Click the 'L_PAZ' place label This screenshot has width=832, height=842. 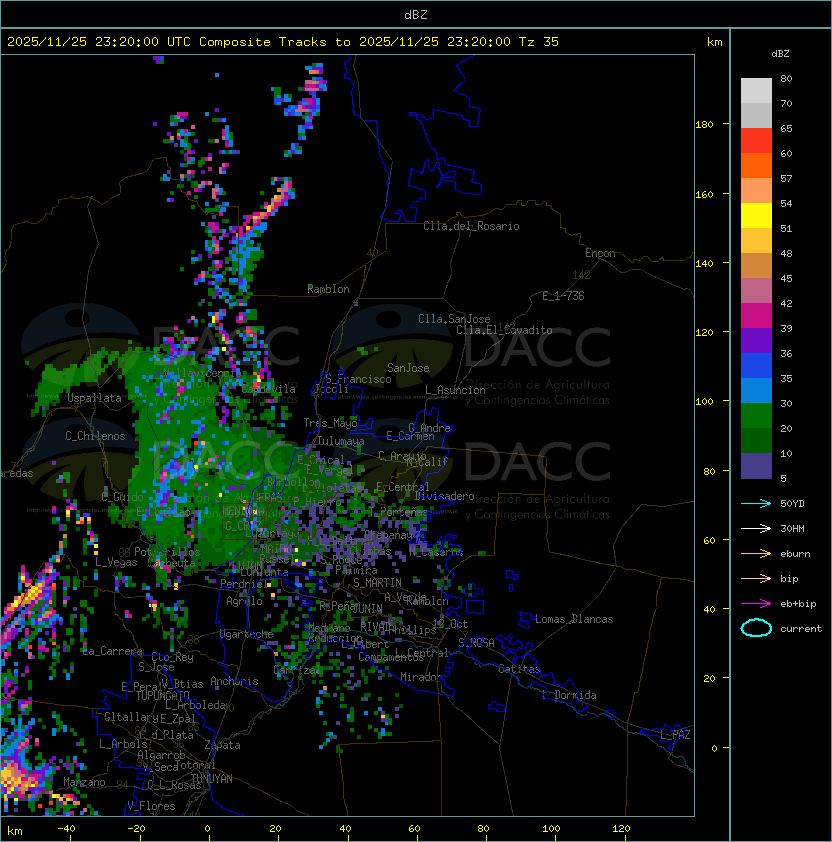[x=675, y=735]
